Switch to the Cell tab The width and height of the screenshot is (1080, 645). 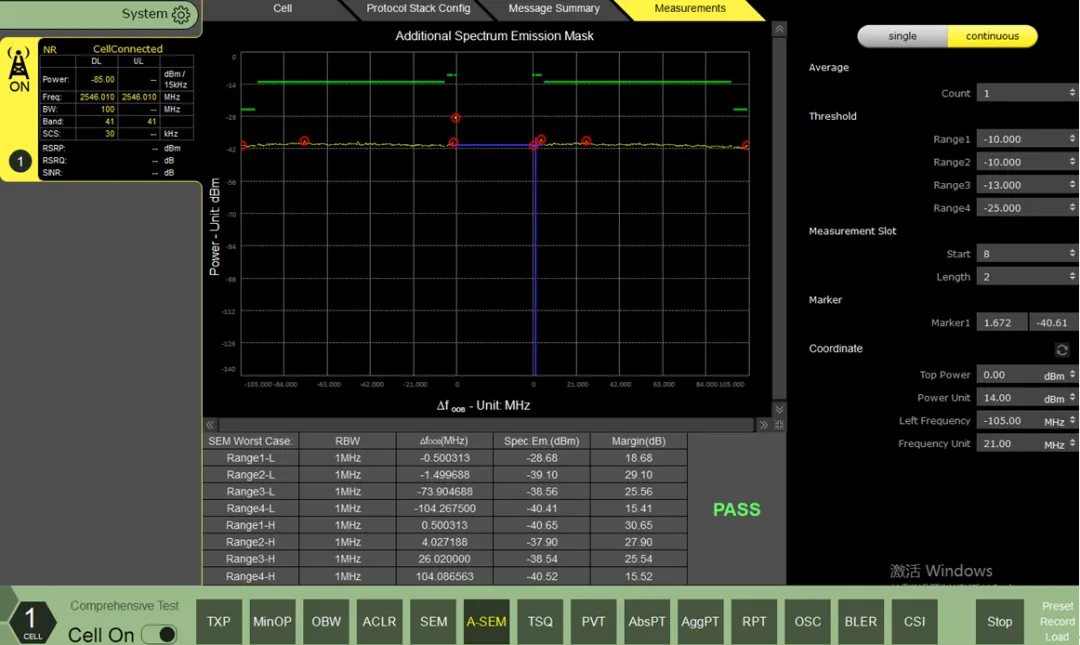coord(282,9)
